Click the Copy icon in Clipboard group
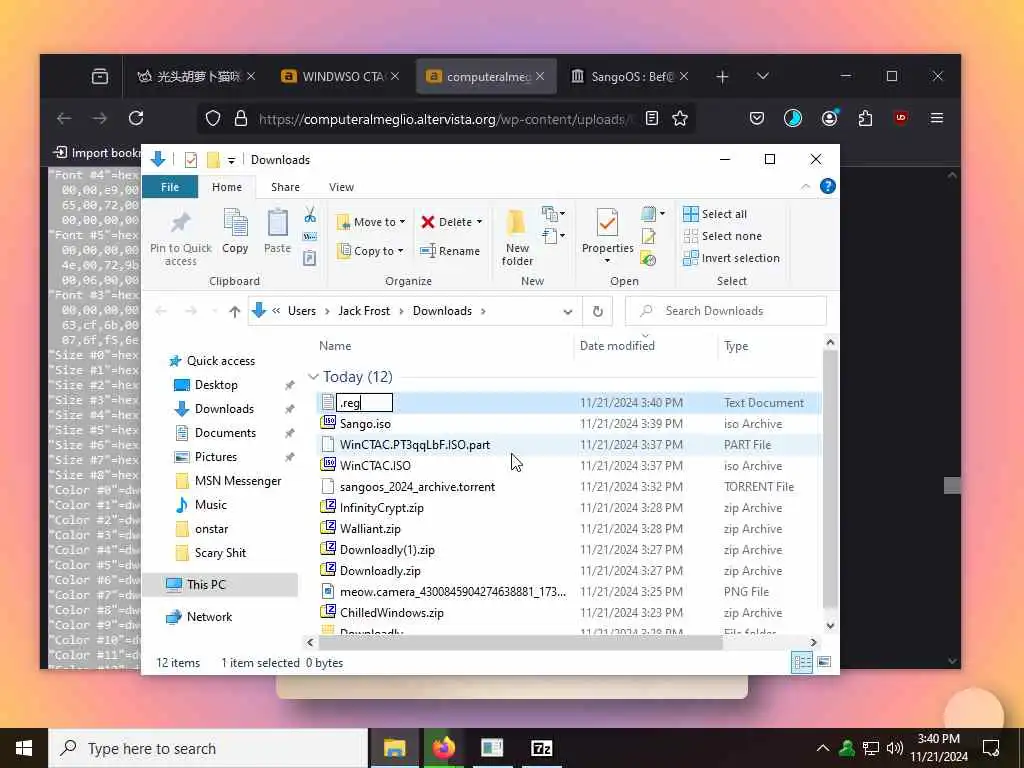The width and height of the screenshot is (1024, 768). [x=235, y=224]
